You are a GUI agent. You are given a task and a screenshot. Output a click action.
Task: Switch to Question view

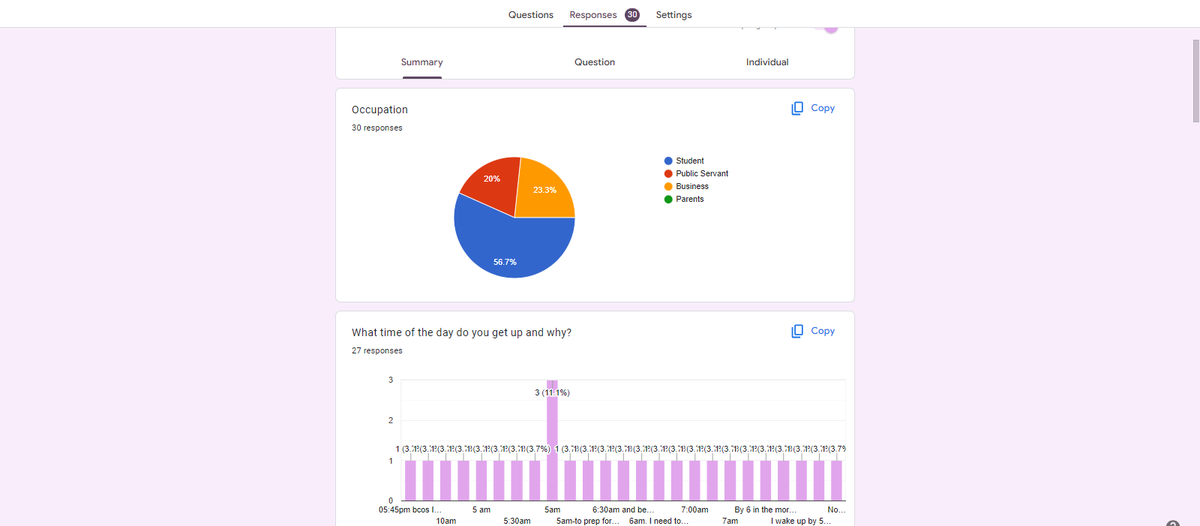coord(595,62)
